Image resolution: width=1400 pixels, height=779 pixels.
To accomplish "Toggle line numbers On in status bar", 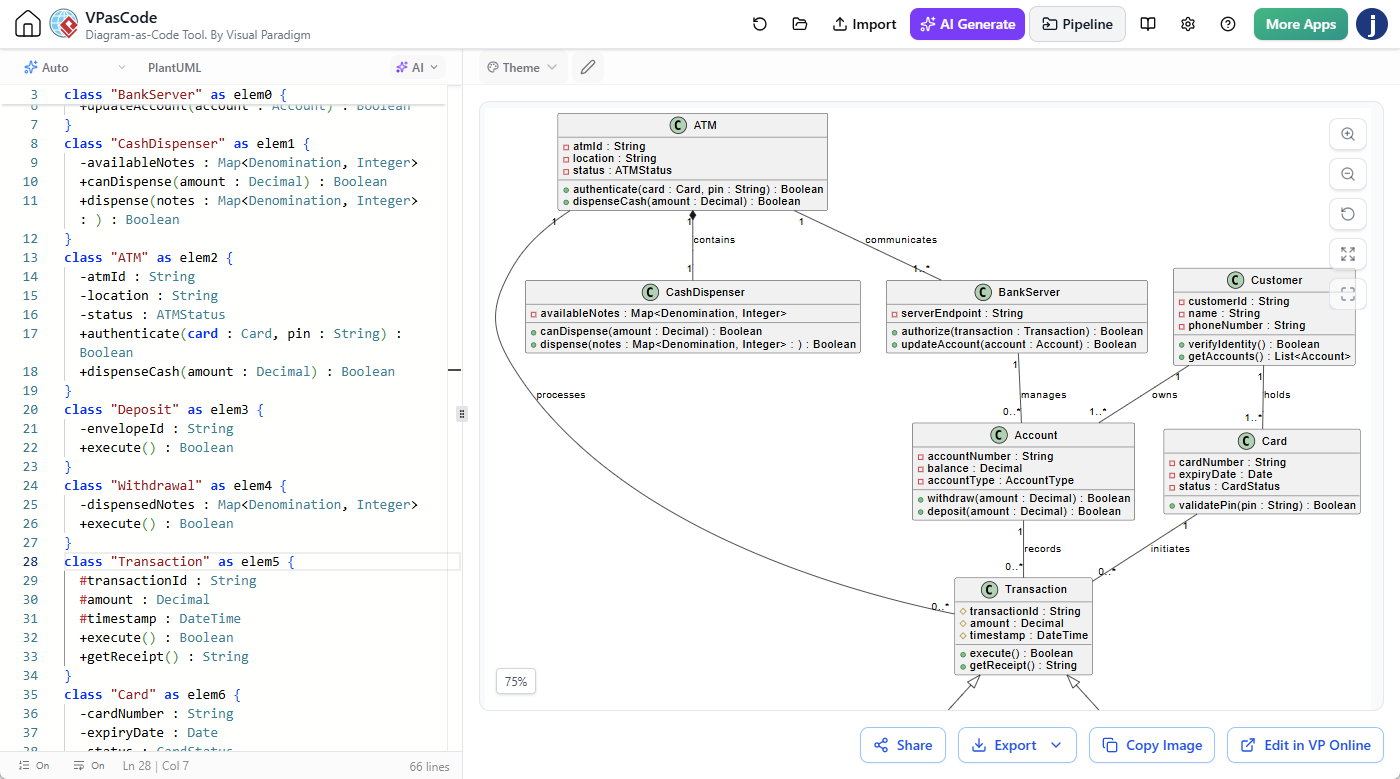I will tap(34, 766).
